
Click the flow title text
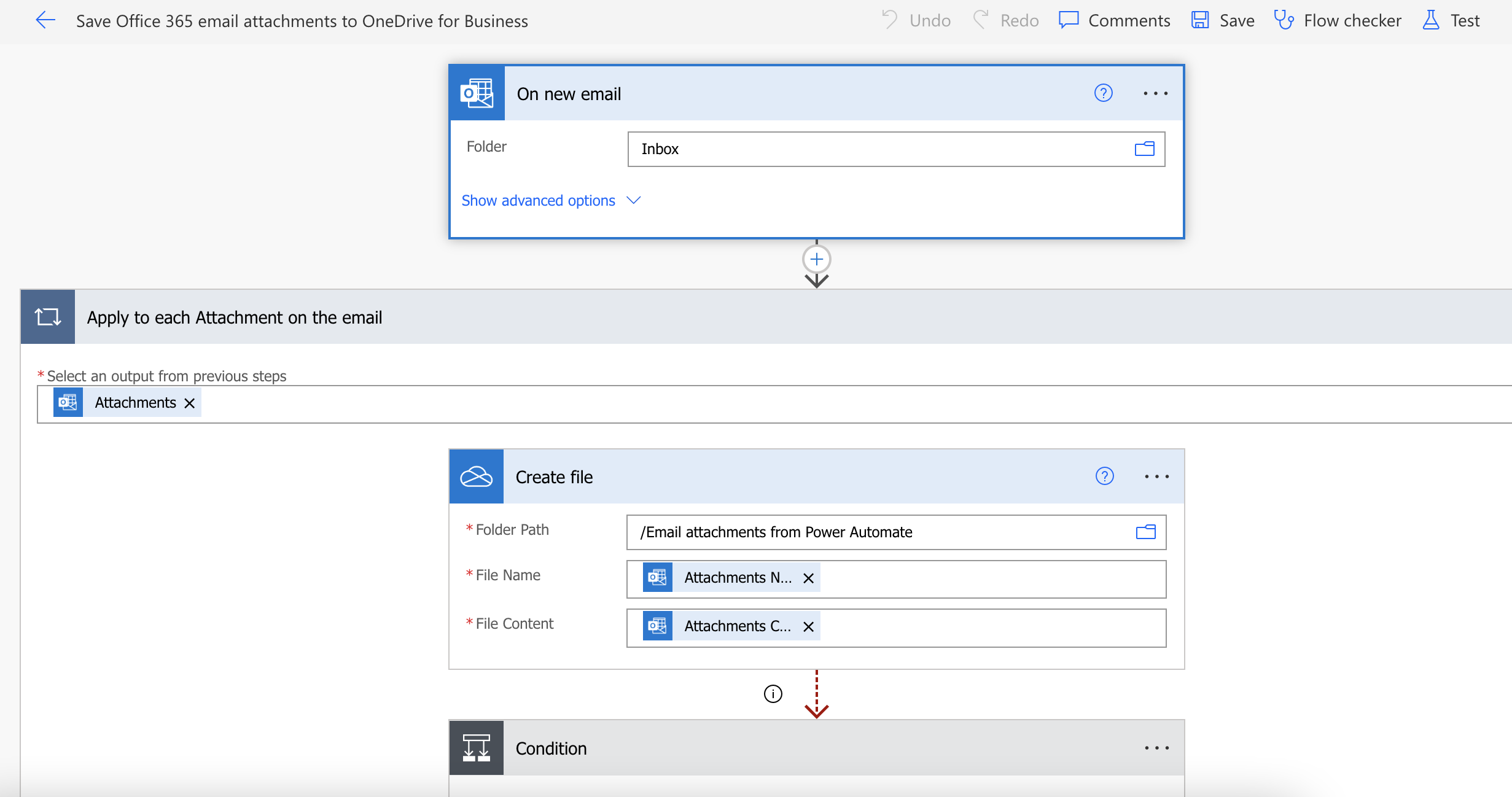click(x=302, y=21)
